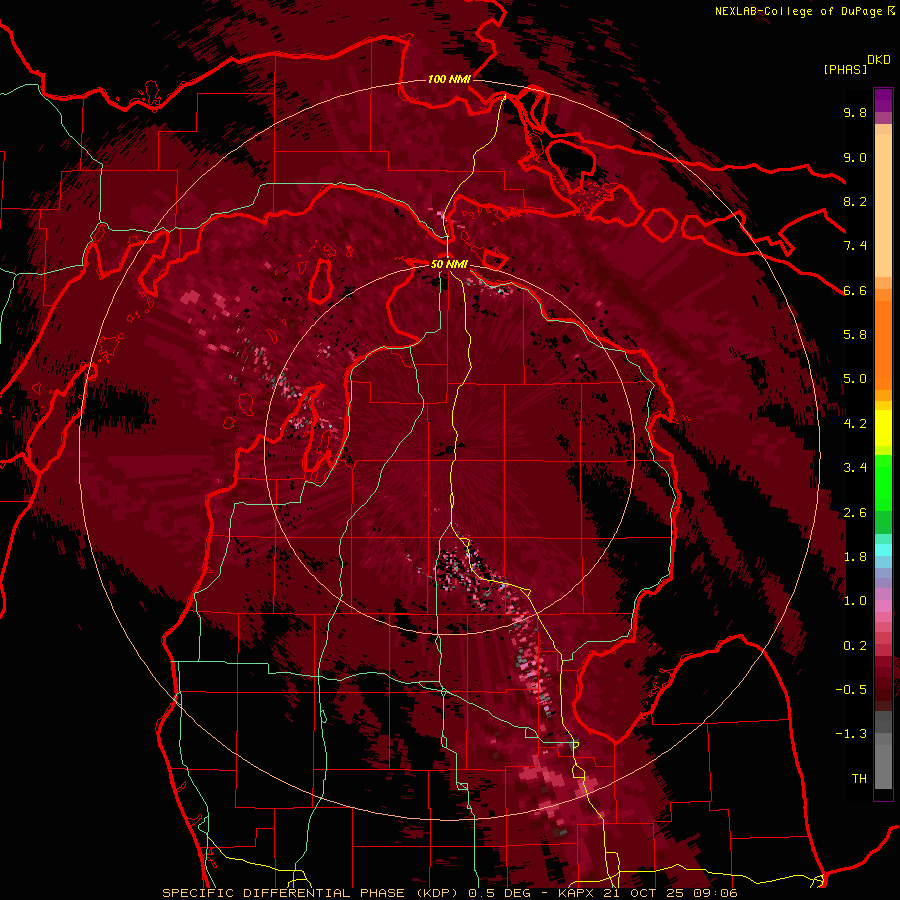Click the 9.0 color scale value
This screenshot has height=900, width=900.
(855, 157)
